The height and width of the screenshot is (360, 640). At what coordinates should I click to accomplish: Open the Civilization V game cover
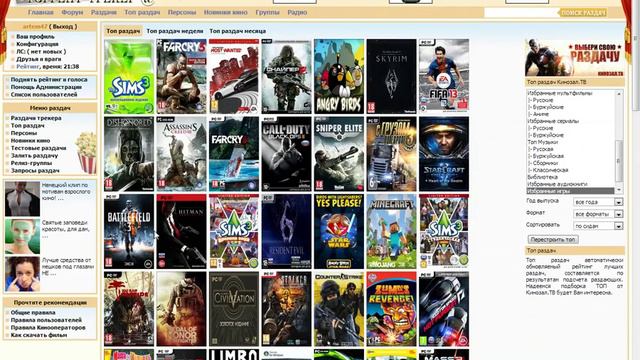tap(234, 309)
